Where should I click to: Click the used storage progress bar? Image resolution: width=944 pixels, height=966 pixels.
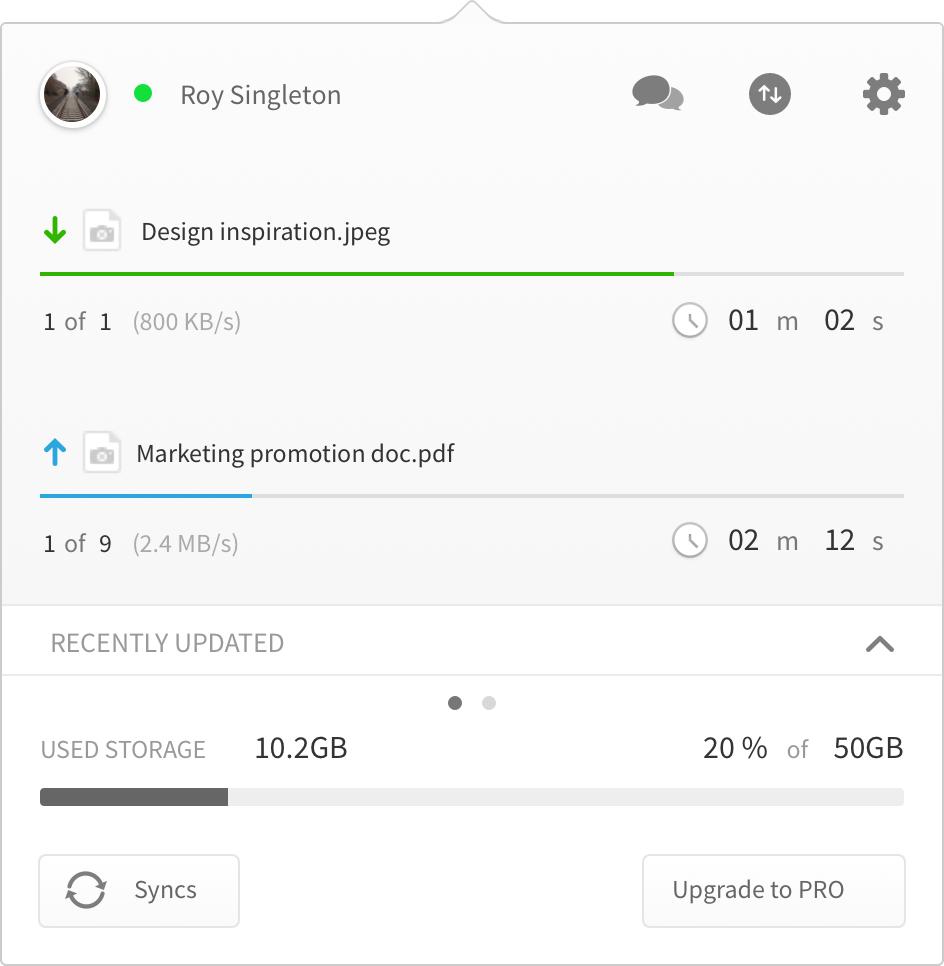coord(472,797)
